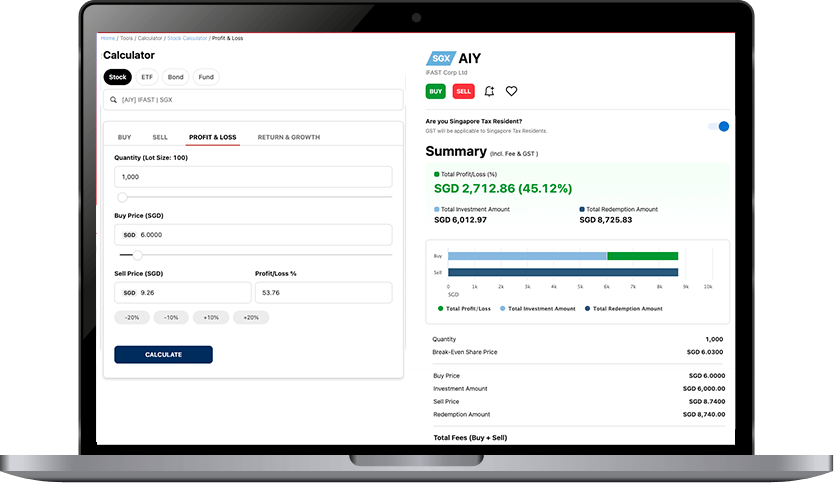Open Stock Calculator breadcrumb link
Viewport: 834px width, 483px height.
pos(187,38)
